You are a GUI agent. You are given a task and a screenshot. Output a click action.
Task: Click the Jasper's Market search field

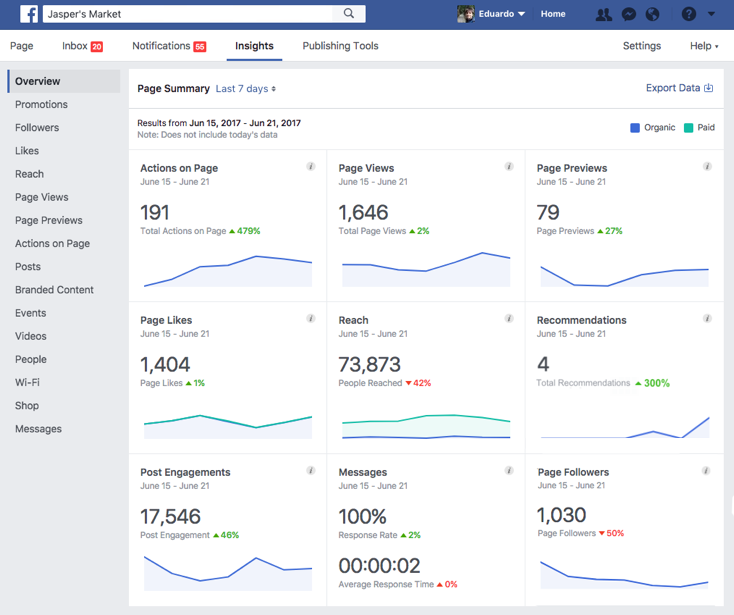188,14
